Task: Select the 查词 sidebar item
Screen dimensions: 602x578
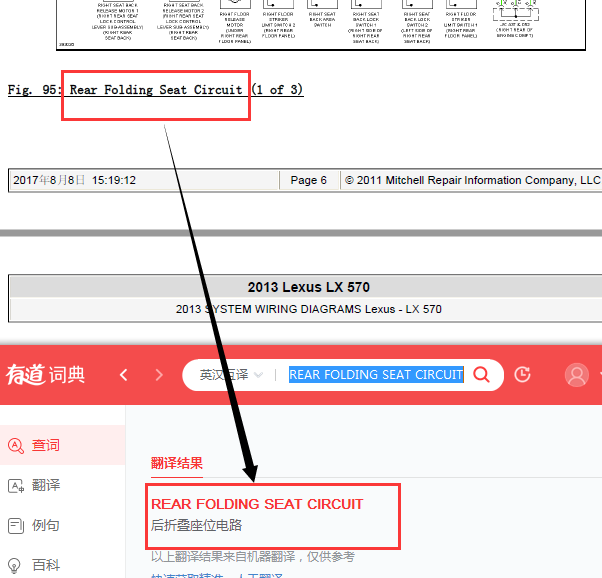Action: (x=63, y=445)
